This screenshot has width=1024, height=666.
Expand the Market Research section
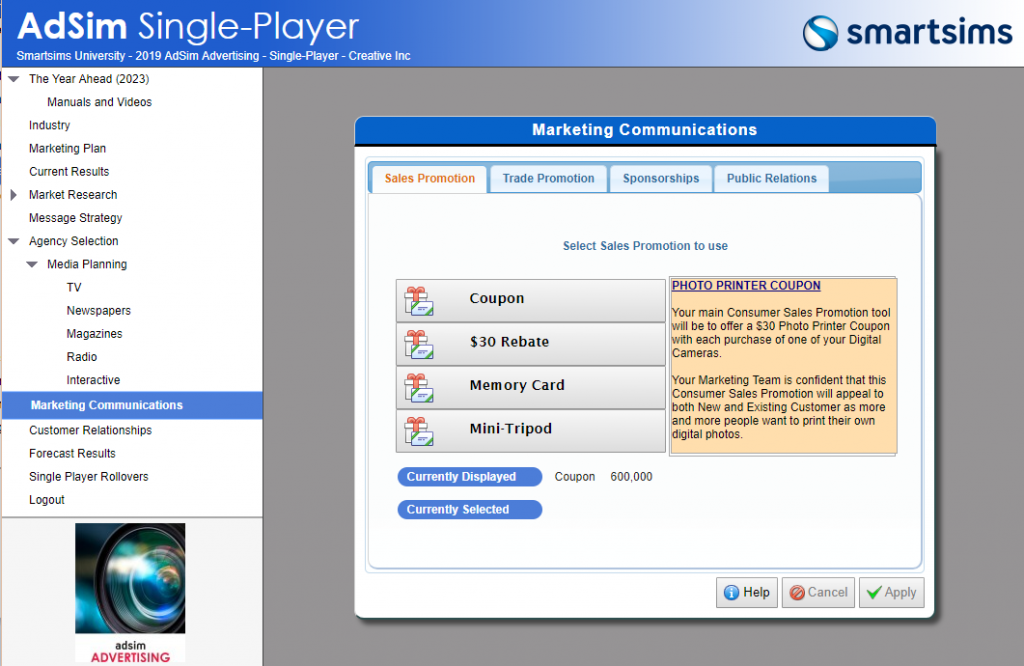(x=14, y=194)
